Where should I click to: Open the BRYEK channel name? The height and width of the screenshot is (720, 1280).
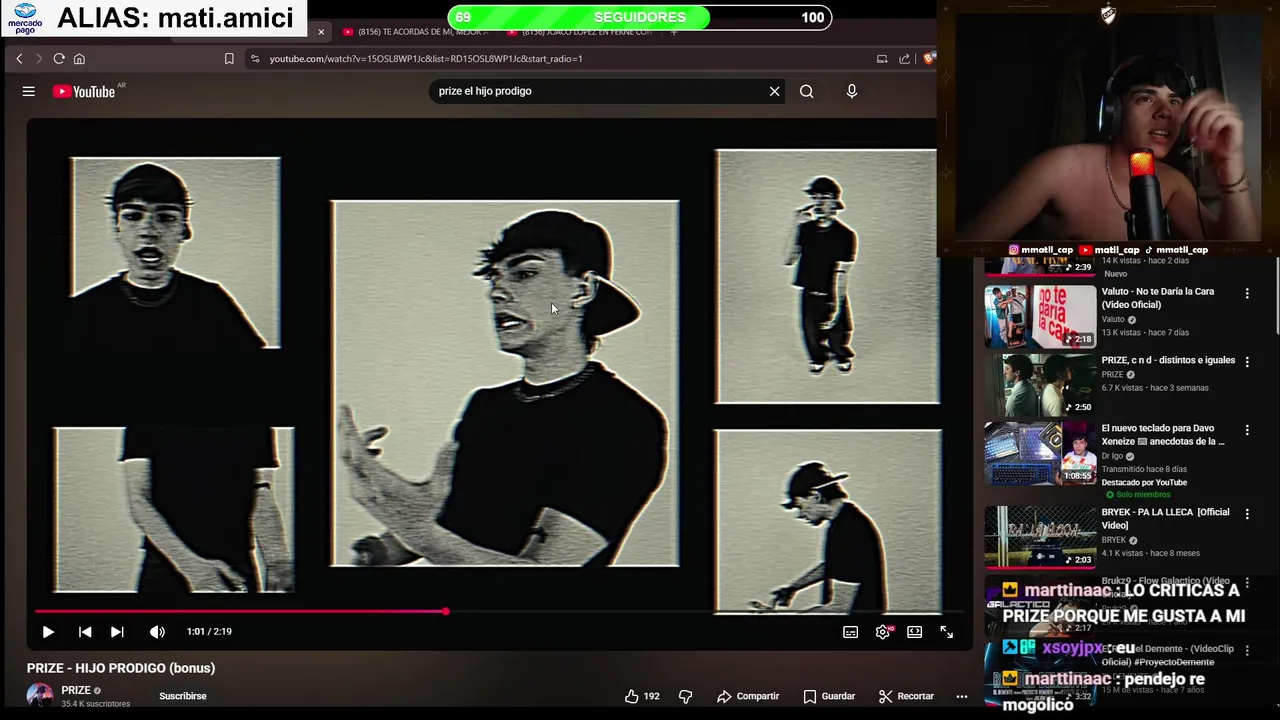click(x=1114, y=540)
